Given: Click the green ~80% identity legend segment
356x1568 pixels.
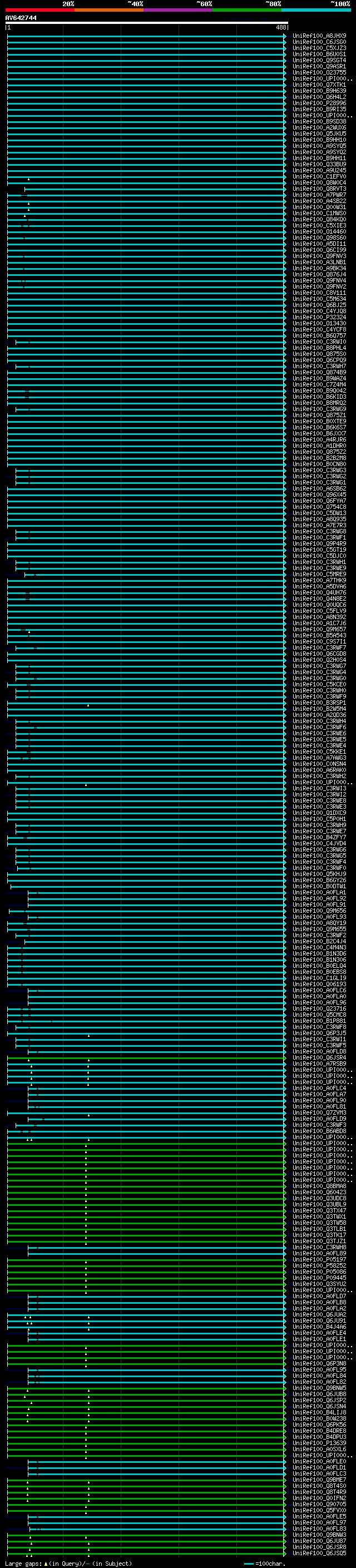Looking at the screenshot, I should tap(246, 10).
